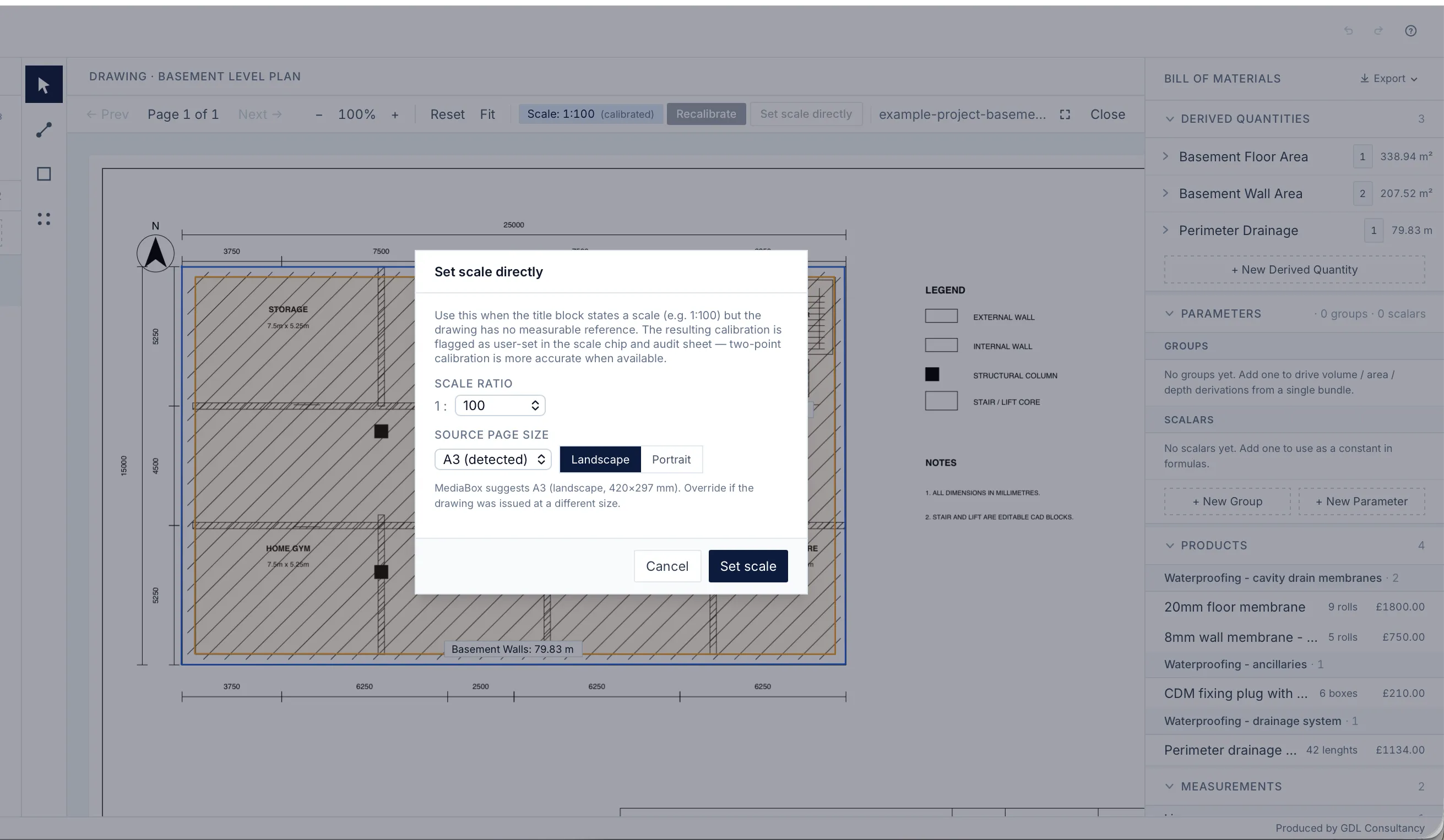Click Reset view in toolbar

coord(447,114)
